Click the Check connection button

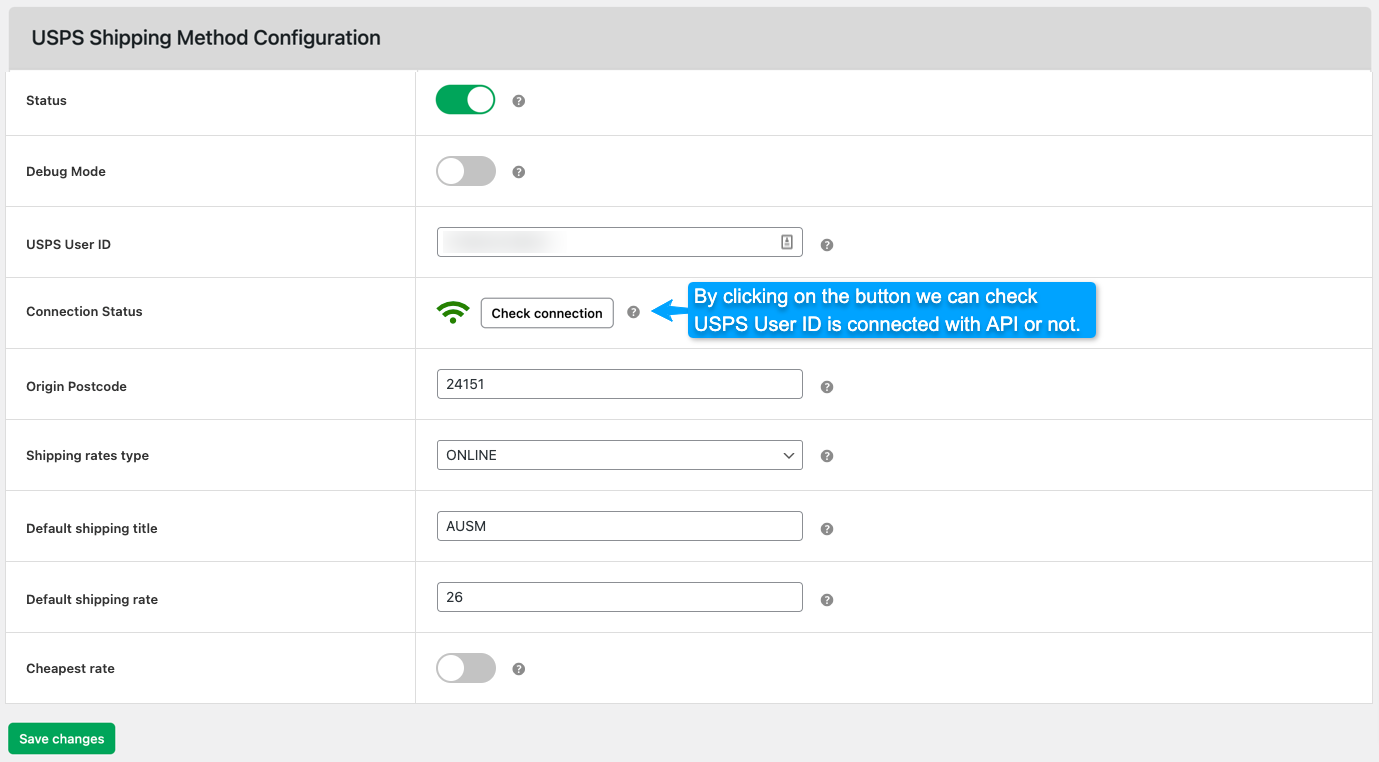pyautogui.click(x=547, y=313)
